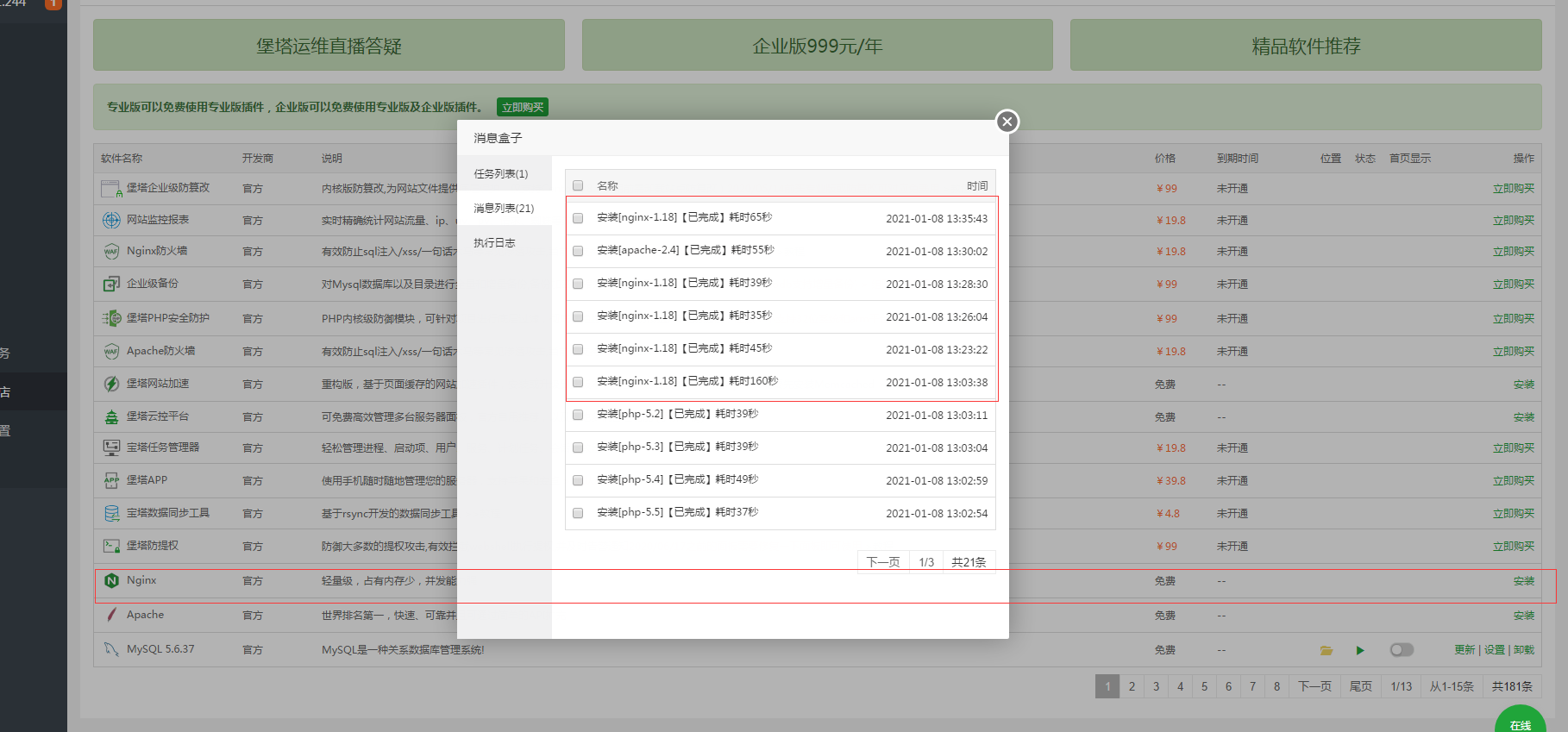Jump to 尾页 of software list

[x=1360, y=686]
